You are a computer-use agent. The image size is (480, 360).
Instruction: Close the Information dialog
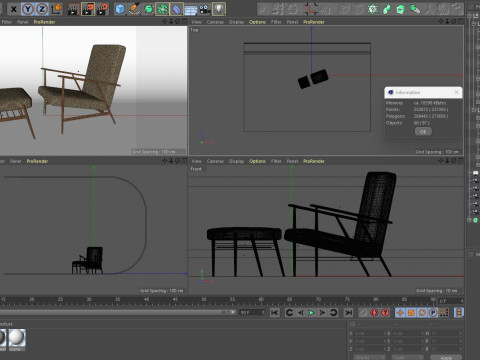[456, 92]
